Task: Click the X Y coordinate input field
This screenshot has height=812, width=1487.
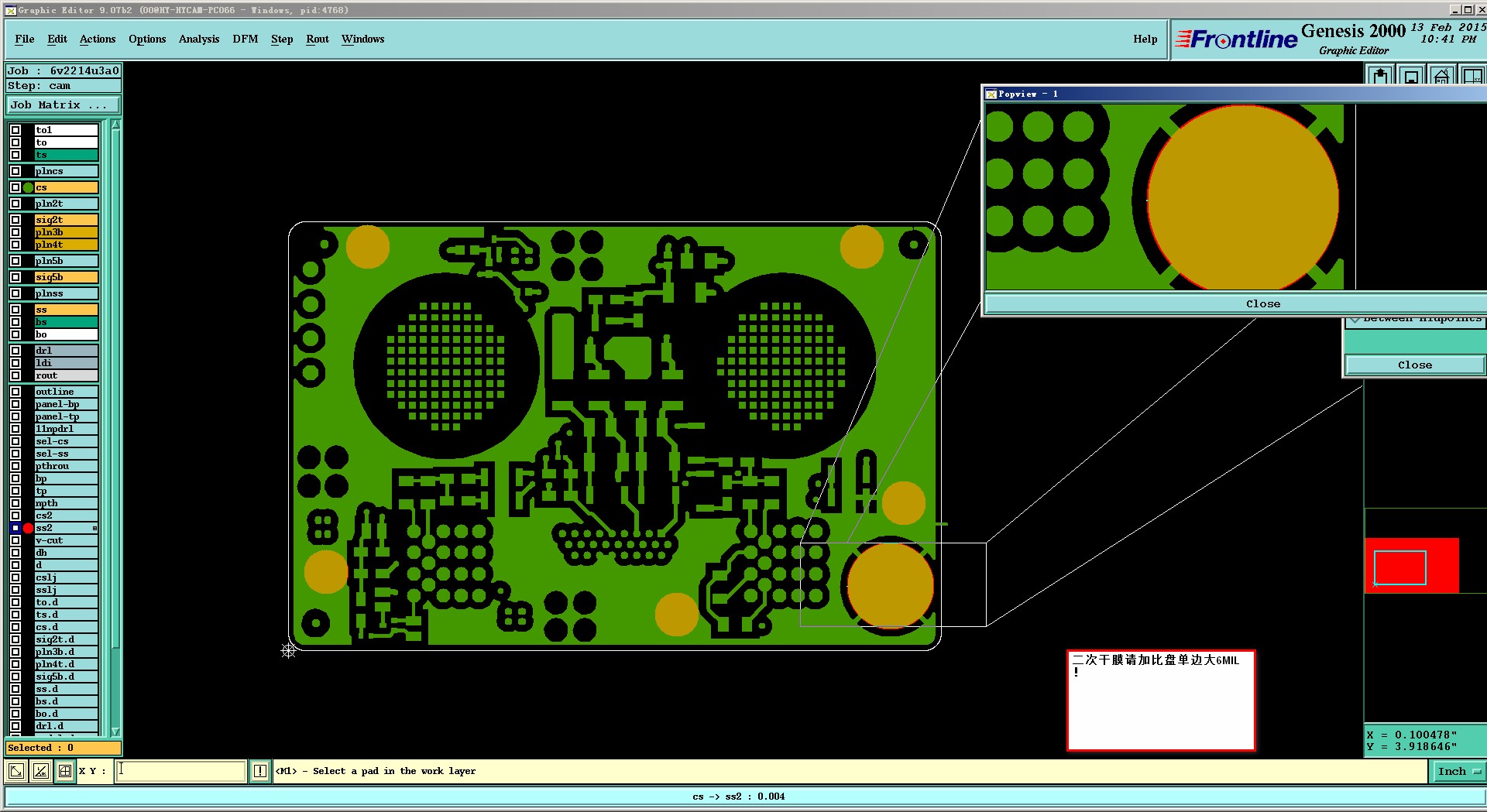Action: (181, 771)
